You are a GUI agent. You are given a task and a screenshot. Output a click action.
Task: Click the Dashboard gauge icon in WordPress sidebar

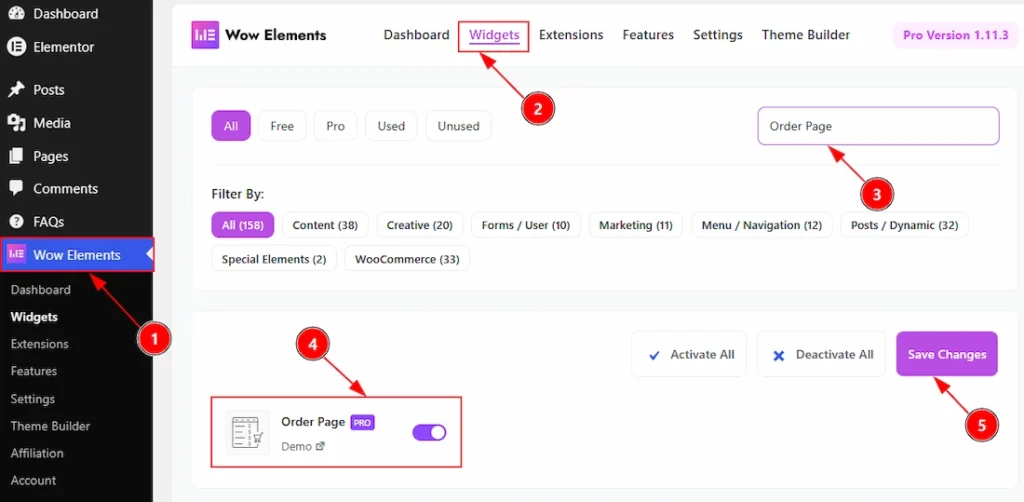coord(16,13)
